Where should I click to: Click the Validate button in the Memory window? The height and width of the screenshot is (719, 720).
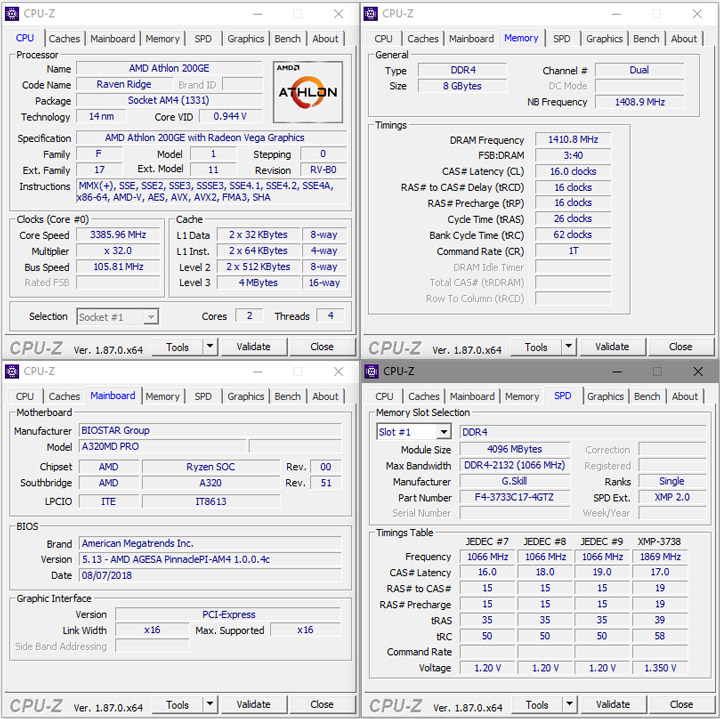pos(612,347)
